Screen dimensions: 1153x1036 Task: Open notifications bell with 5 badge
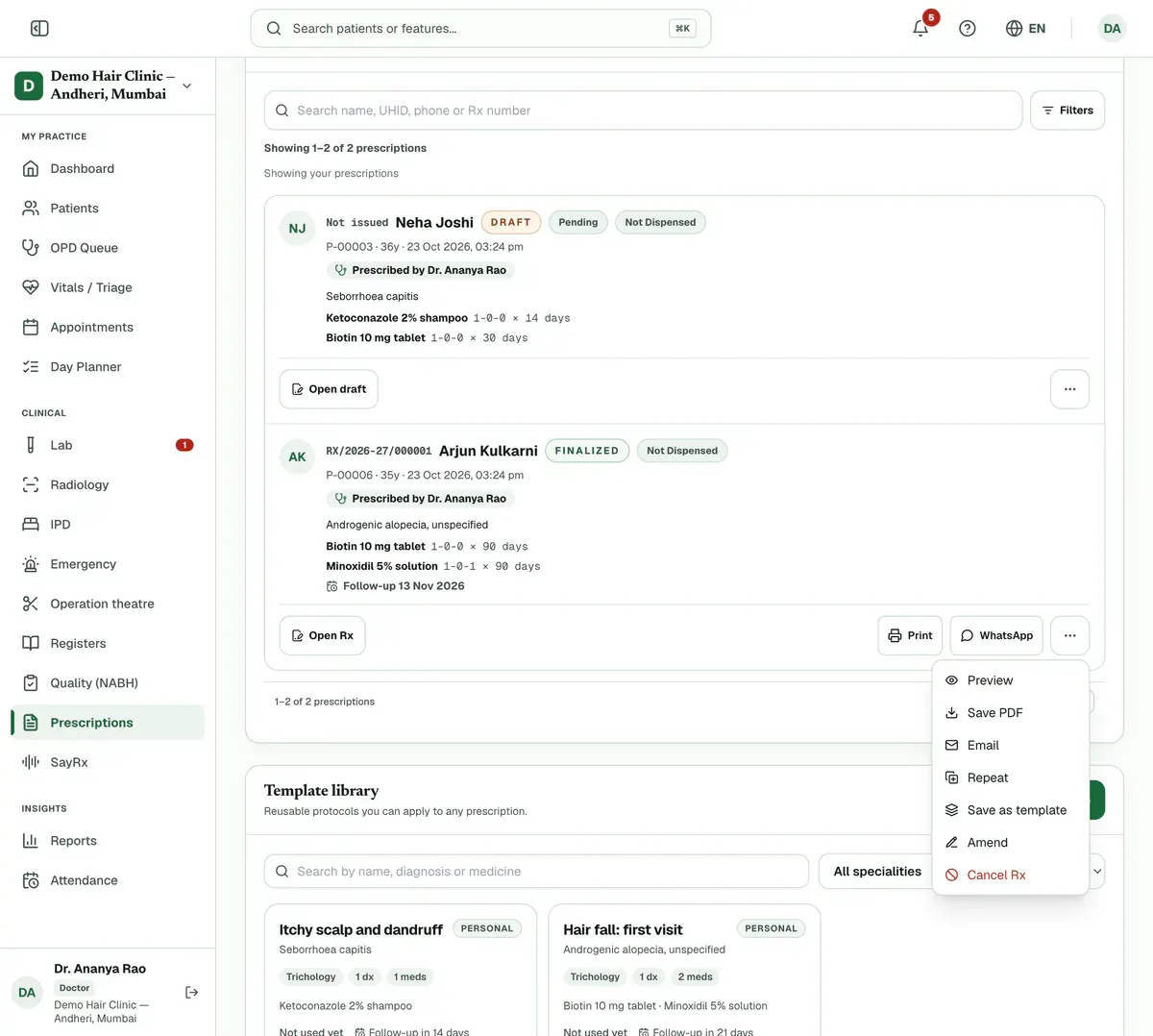[920, 28]
